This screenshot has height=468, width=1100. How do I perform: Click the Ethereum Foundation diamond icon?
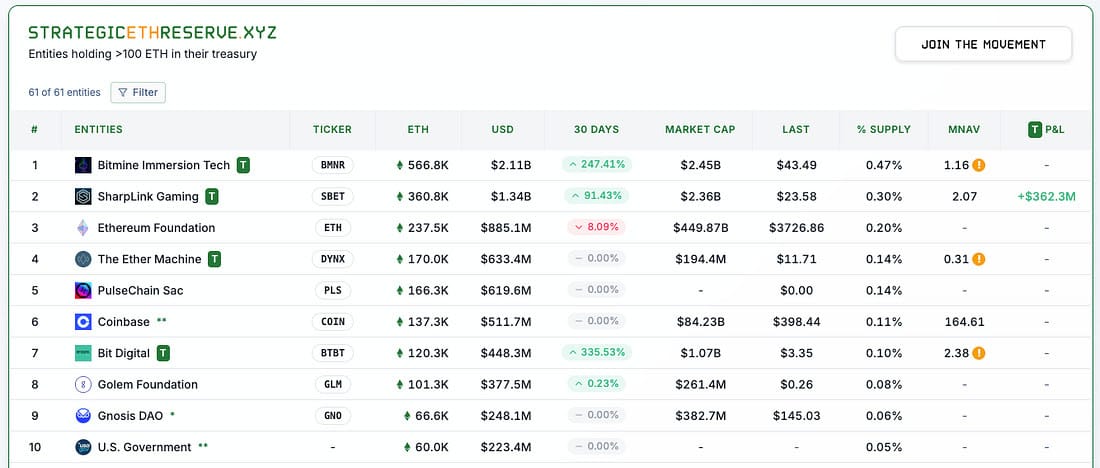pyautogui.click(x=83, y=228)
